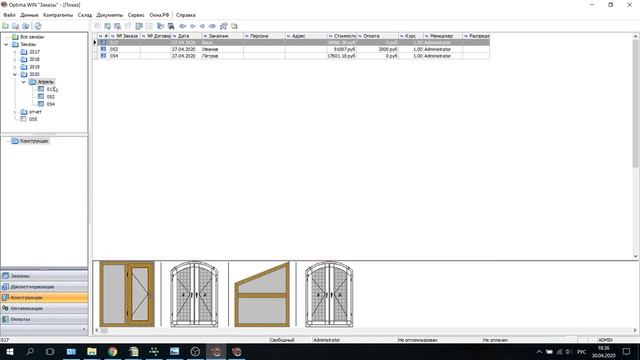Select the Конструкции panel button
Image resolution: width=640 pixels, height=360 pixels.
click(44, 298)
